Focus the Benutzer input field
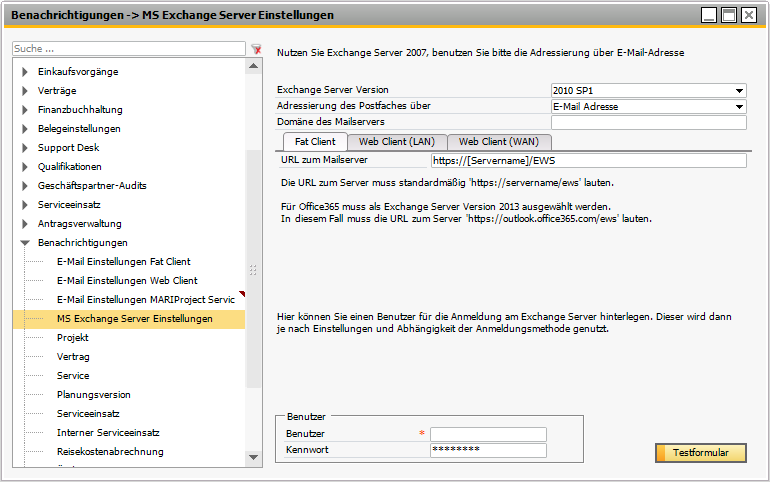The height and width of the screenshot is (482, 770). pos(488,434)
